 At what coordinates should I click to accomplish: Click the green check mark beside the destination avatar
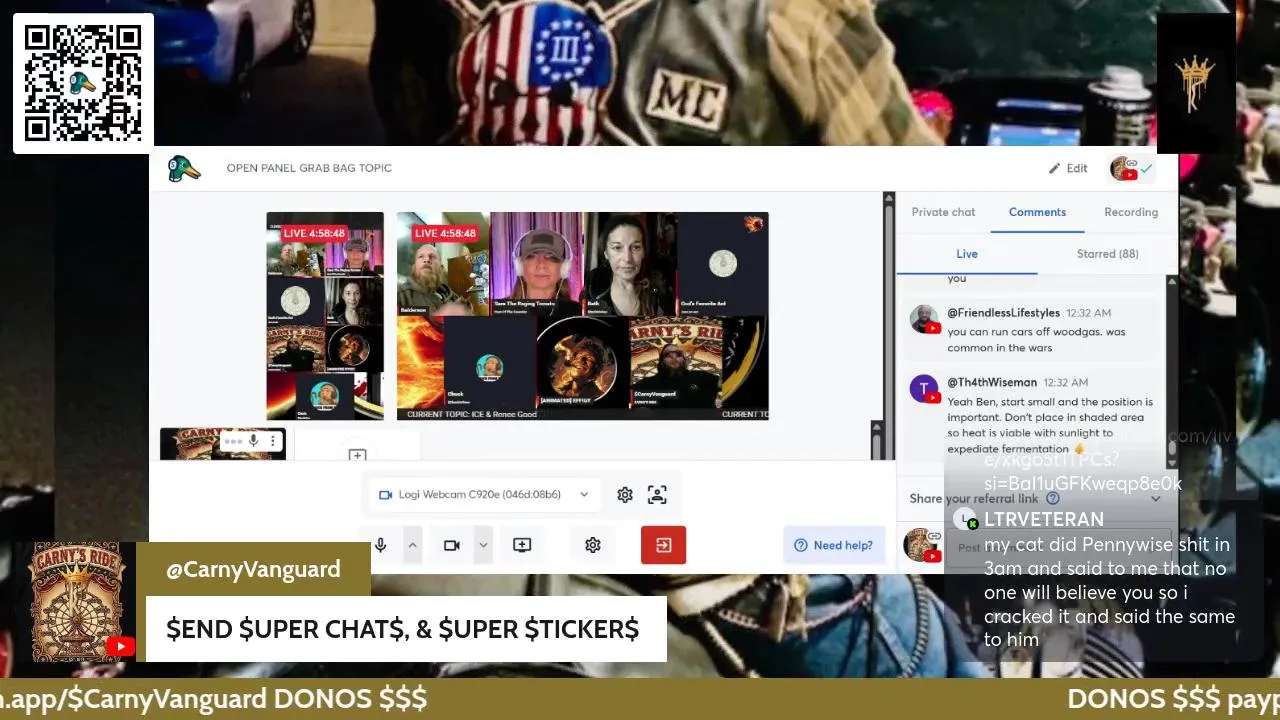coord(1146,168)
